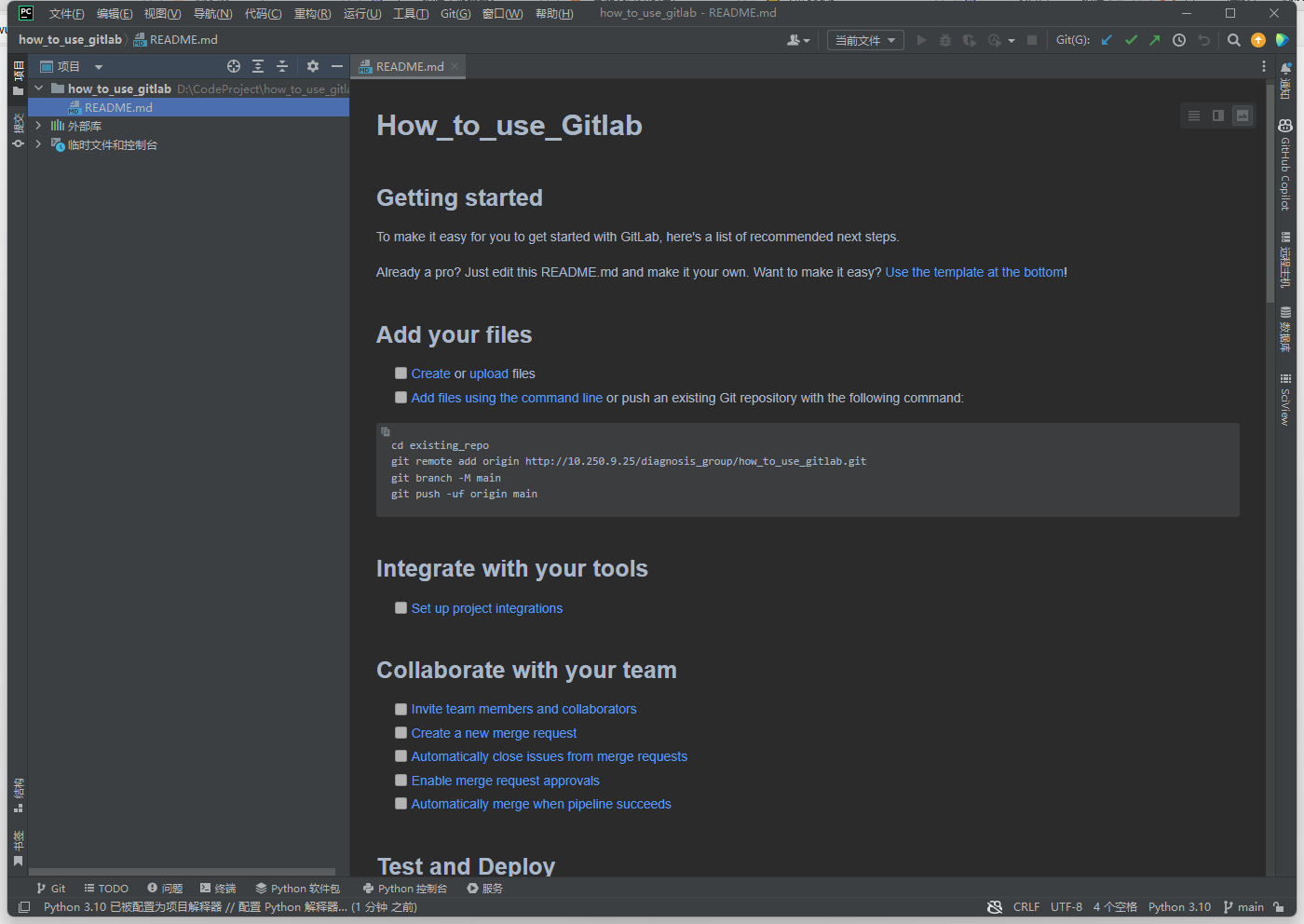Click the Git commit green checkmark
Screen dimensions: 1304x924
(1131, 40)
